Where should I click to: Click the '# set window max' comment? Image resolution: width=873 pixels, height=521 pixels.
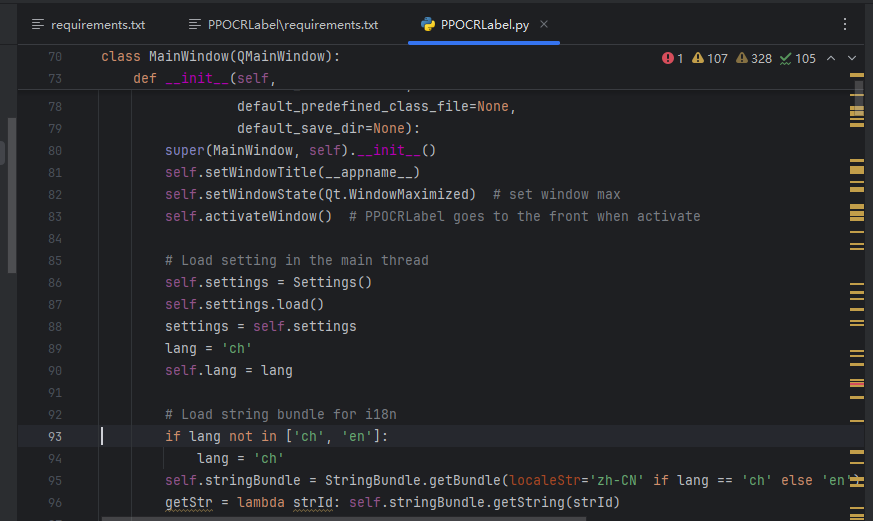tap(557, 194)
